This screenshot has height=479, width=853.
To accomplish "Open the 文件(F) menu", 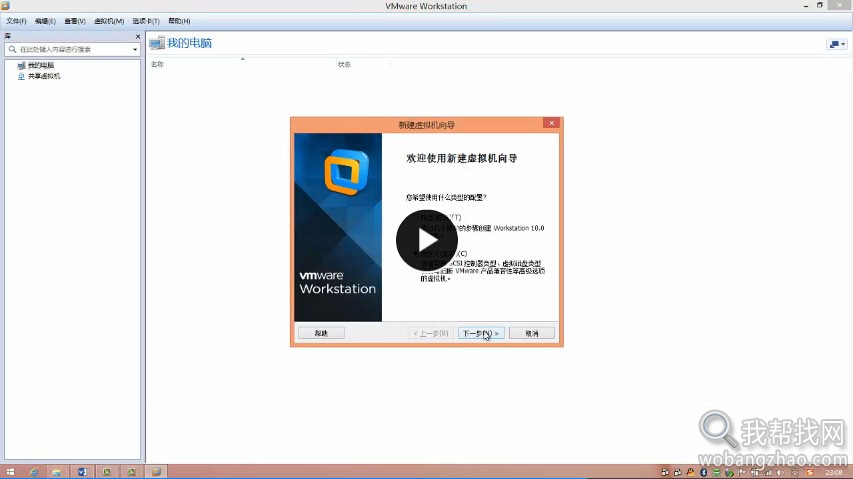I will pyautogui.click(x=16, y=21).
